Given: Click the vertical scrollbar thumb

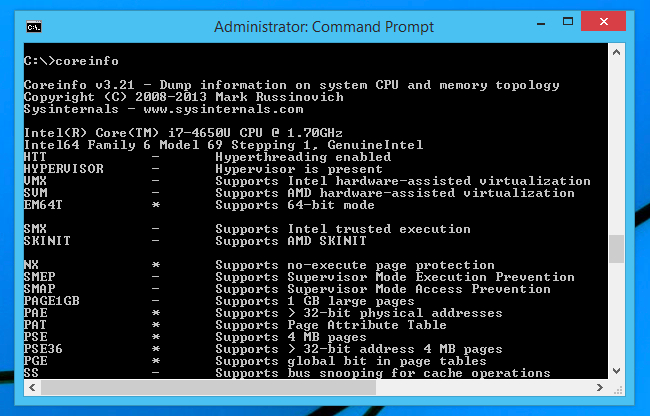Looking at the screenshot, I should [x=616, y=249].
